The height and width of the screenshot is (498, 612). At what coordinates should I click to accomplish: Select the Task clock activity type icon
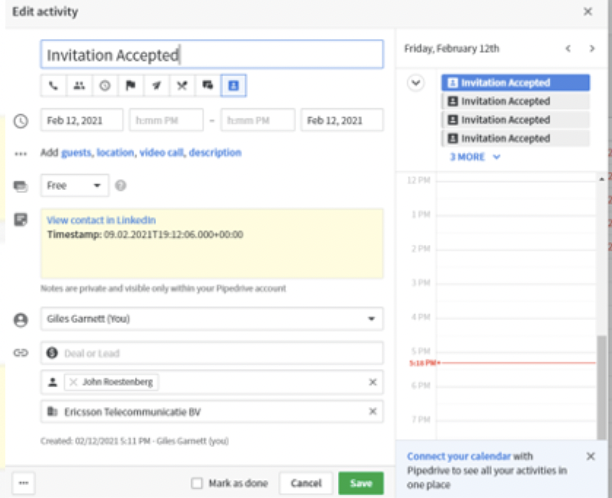[105, 85]
